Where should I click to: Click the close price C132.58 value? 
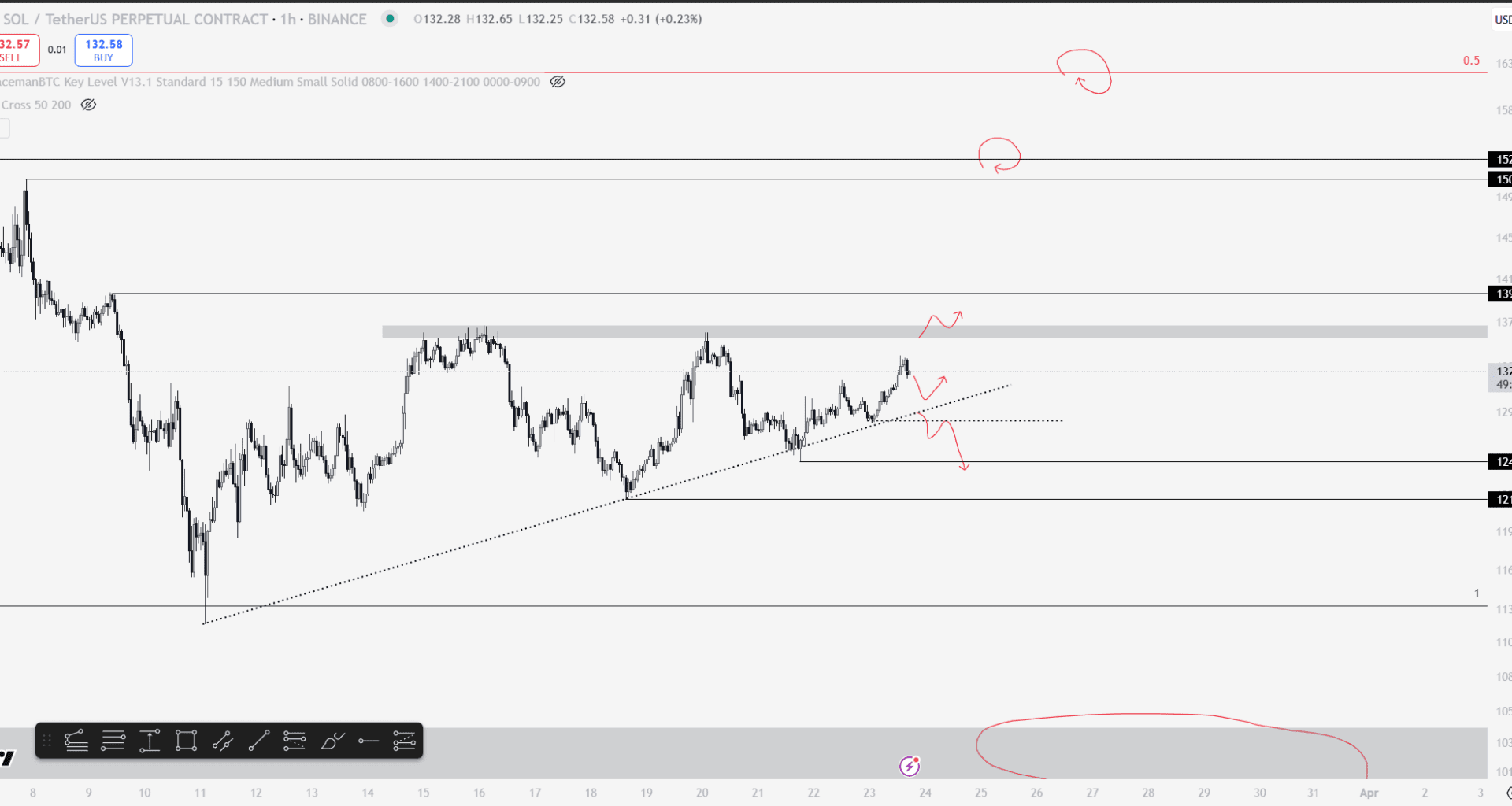click(591, 19)
